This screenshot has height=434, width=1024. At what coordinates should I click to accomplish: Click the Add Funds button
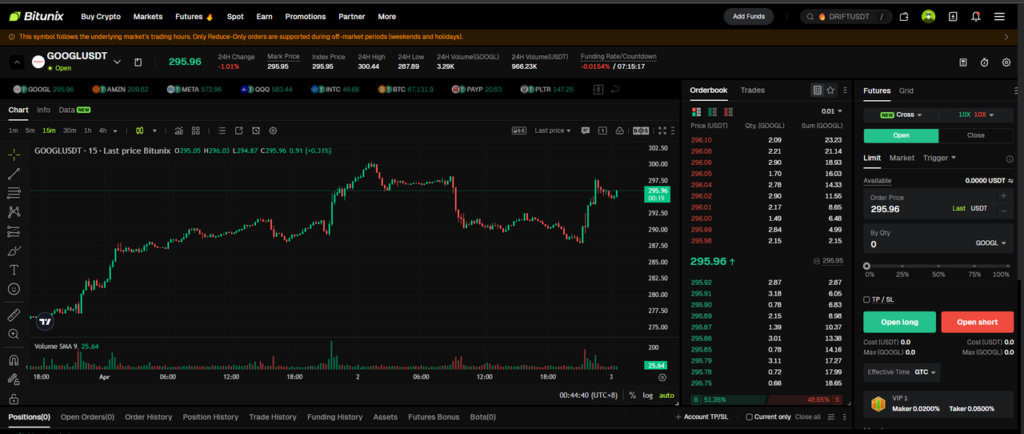[748, 16]
